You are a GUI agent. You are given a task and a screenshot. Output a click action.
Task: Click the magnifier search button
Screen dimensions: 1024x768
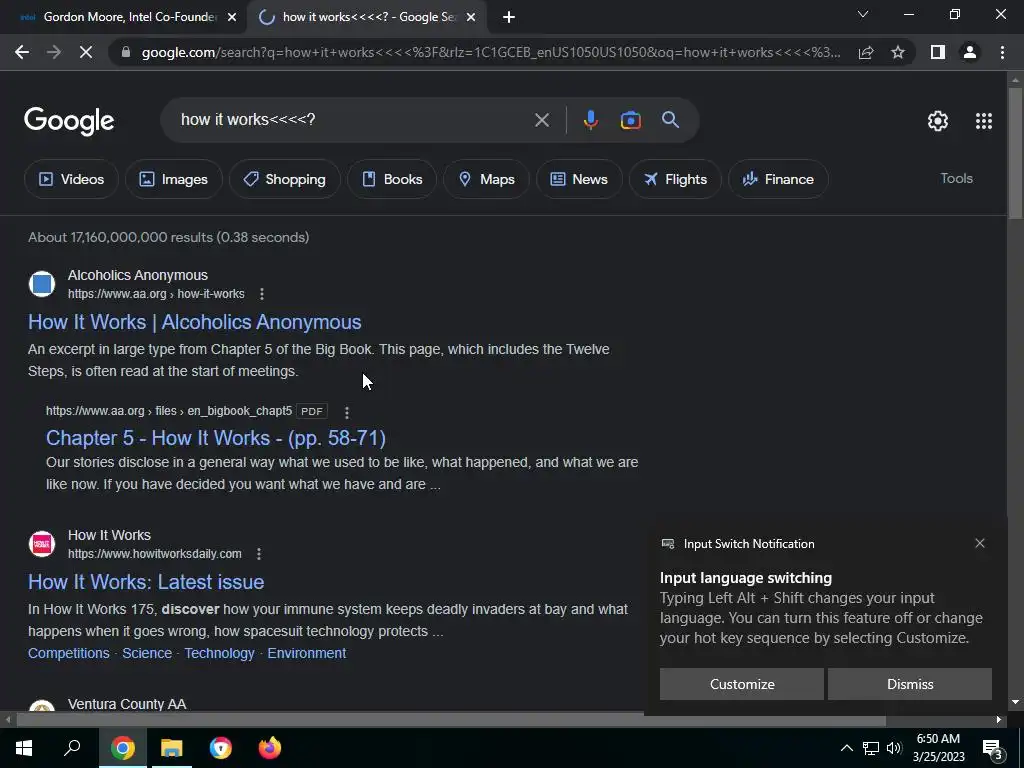(x=670, y=120)
